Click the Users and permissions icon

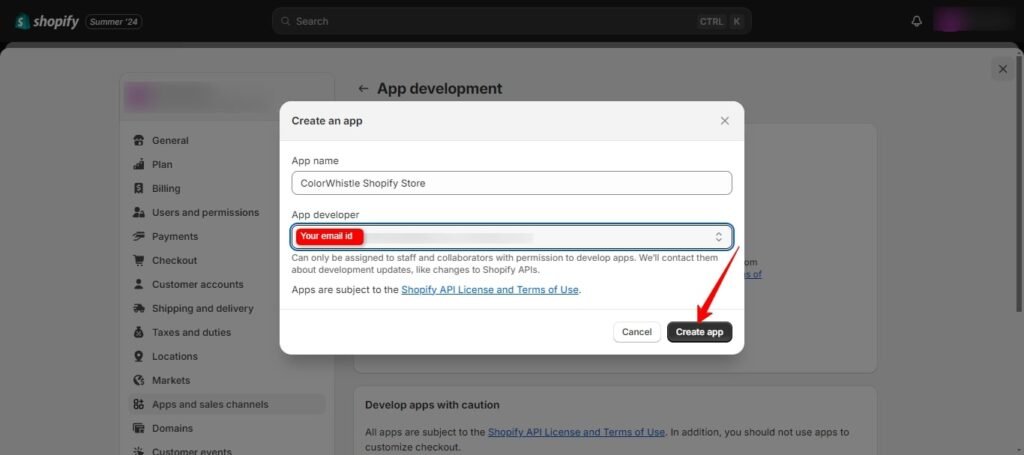138,213
